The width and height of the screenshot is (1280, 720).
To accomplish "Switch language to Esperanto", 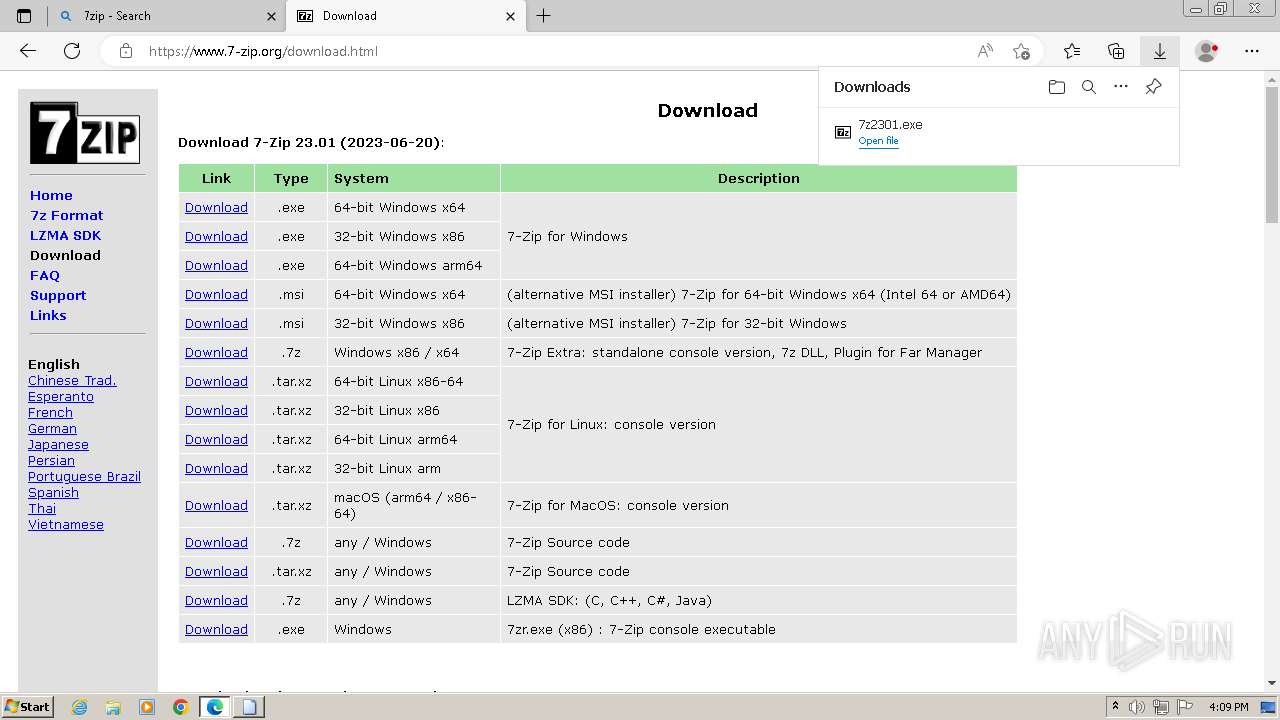I will coord(61,396).
